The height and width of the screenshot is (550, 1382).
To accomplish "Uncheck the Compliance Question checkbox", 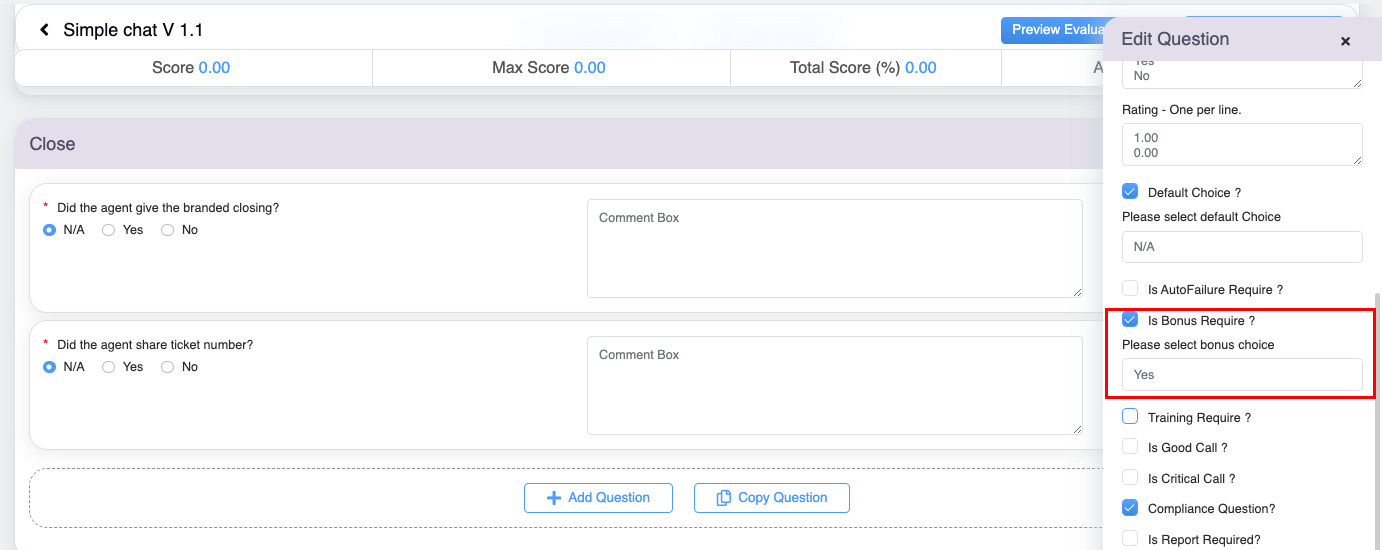I will (1130, 508).
